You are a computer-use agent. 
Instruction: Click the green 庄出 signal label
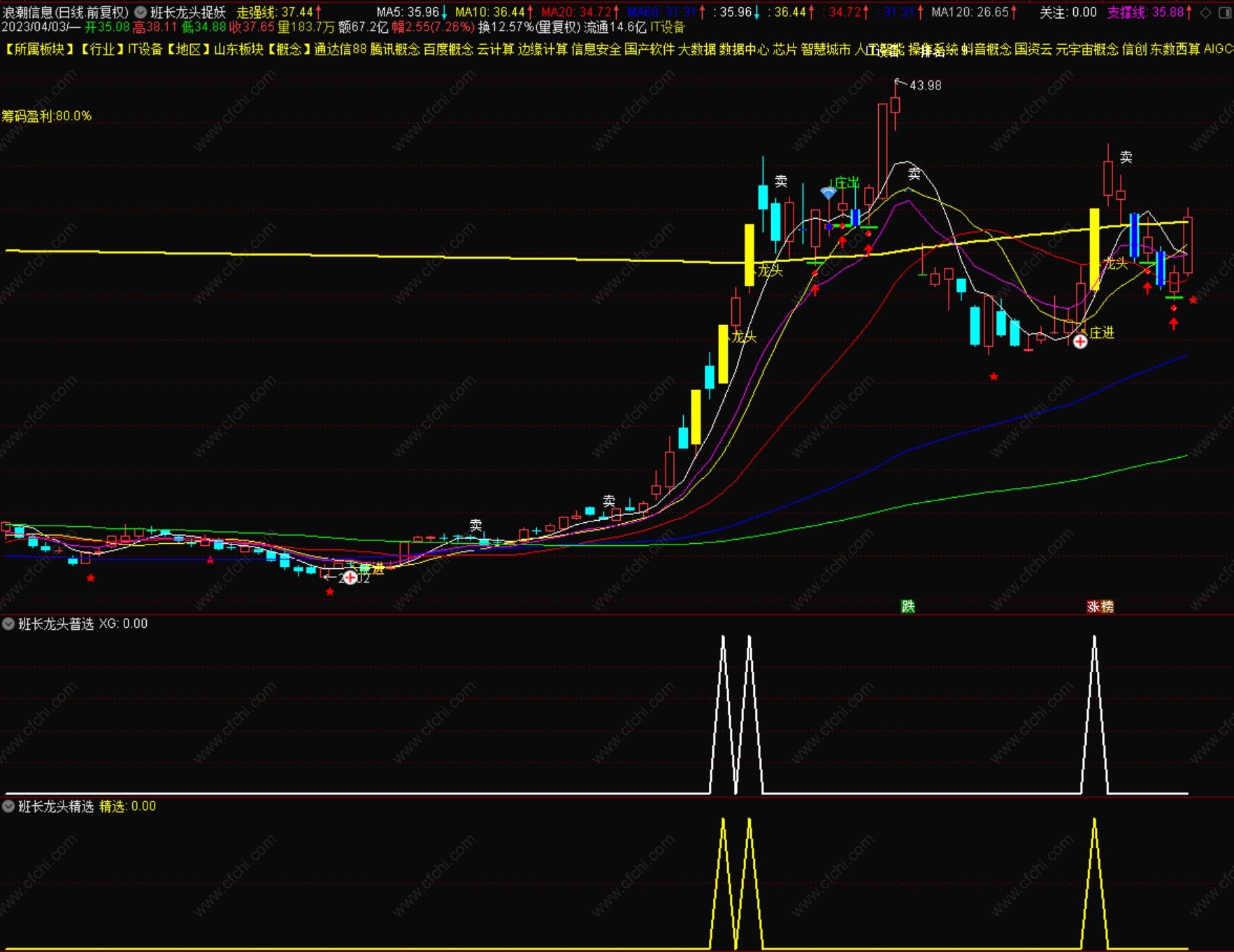click(847, 182)
